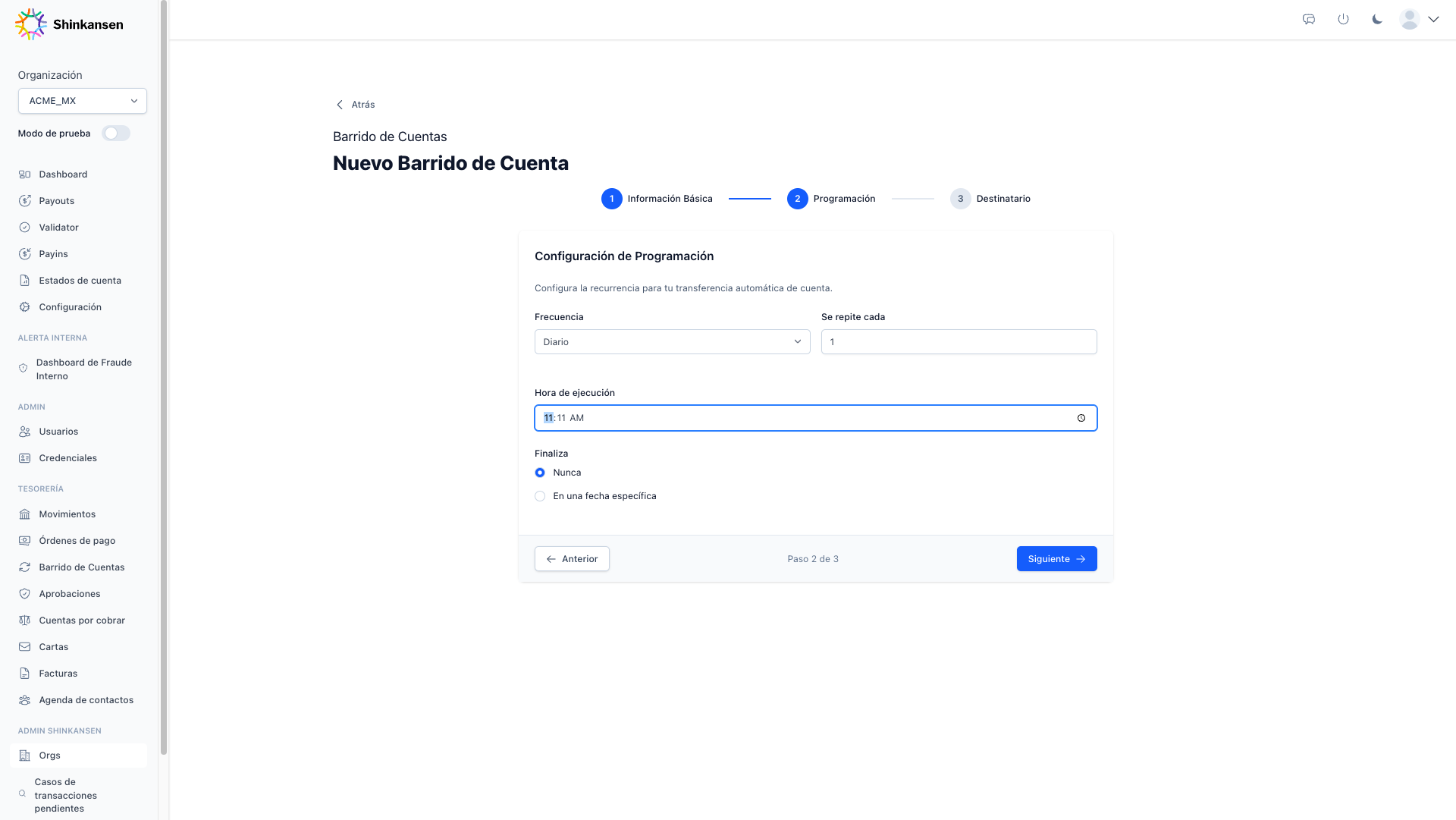Click the Cuentas por cobrar scale icon
Image resolution: width=1456 pixels, height=820 pixels.
pos(24,620)
